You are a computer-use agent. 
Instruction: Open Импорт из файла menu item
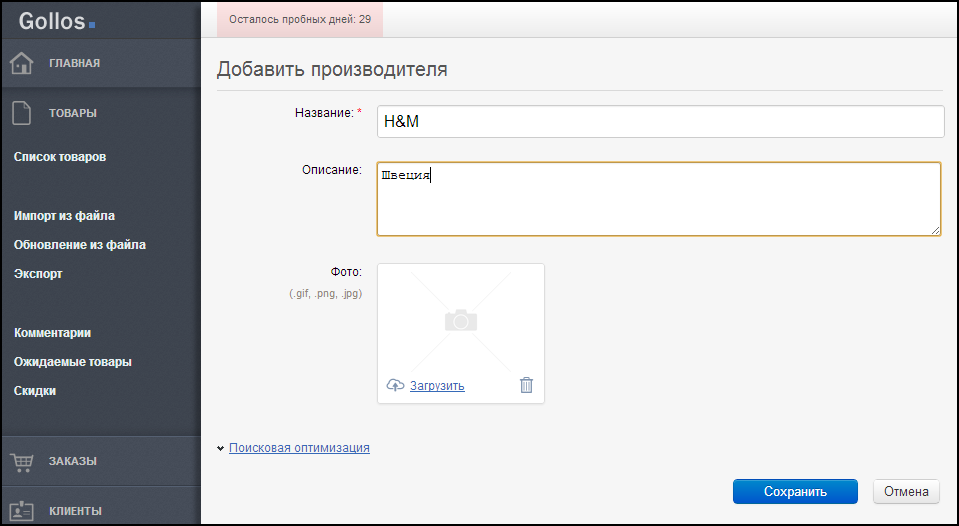click(x=64, y=216)
